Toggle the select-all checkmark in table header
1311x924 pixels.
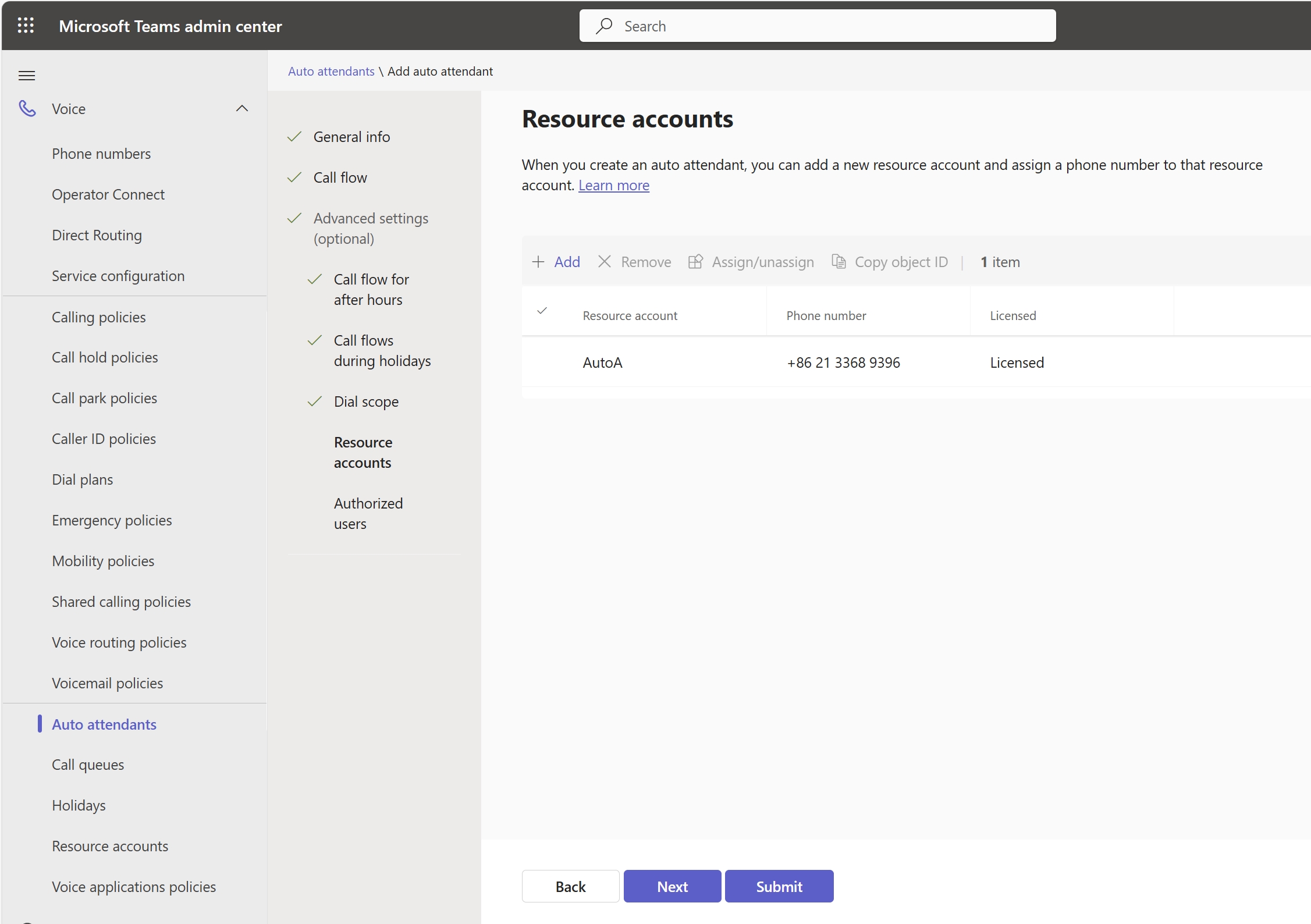[x=542, y=311]
